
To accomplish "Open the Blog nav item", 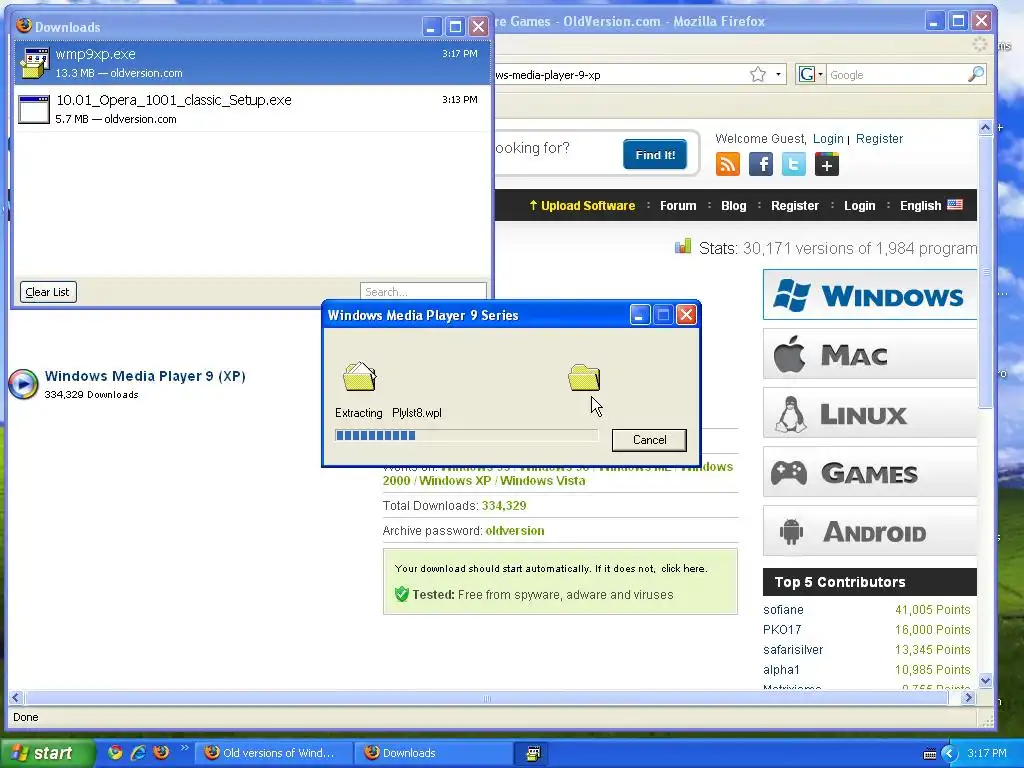I will [x=733, y=205].
